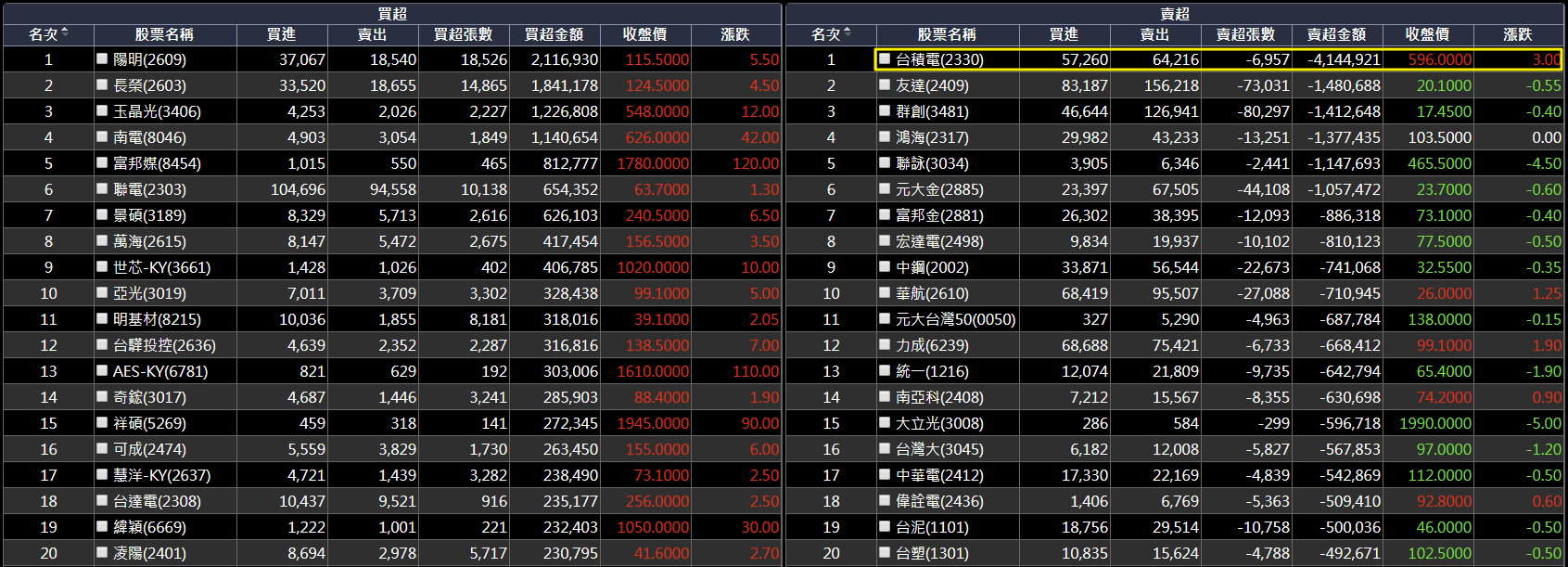Click 漲跌 header in 買超 table
1568x567 pixels.
coord(735,34)
